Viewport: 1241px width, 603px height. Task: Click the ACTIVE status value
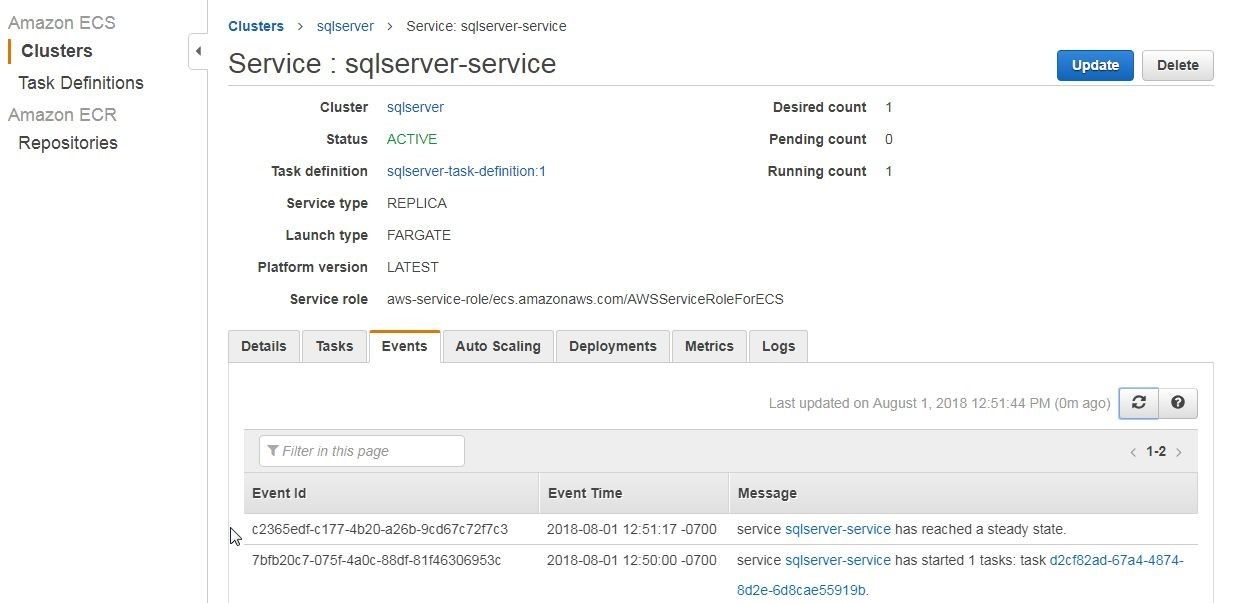pyautogui.click(x=412, y=139)
